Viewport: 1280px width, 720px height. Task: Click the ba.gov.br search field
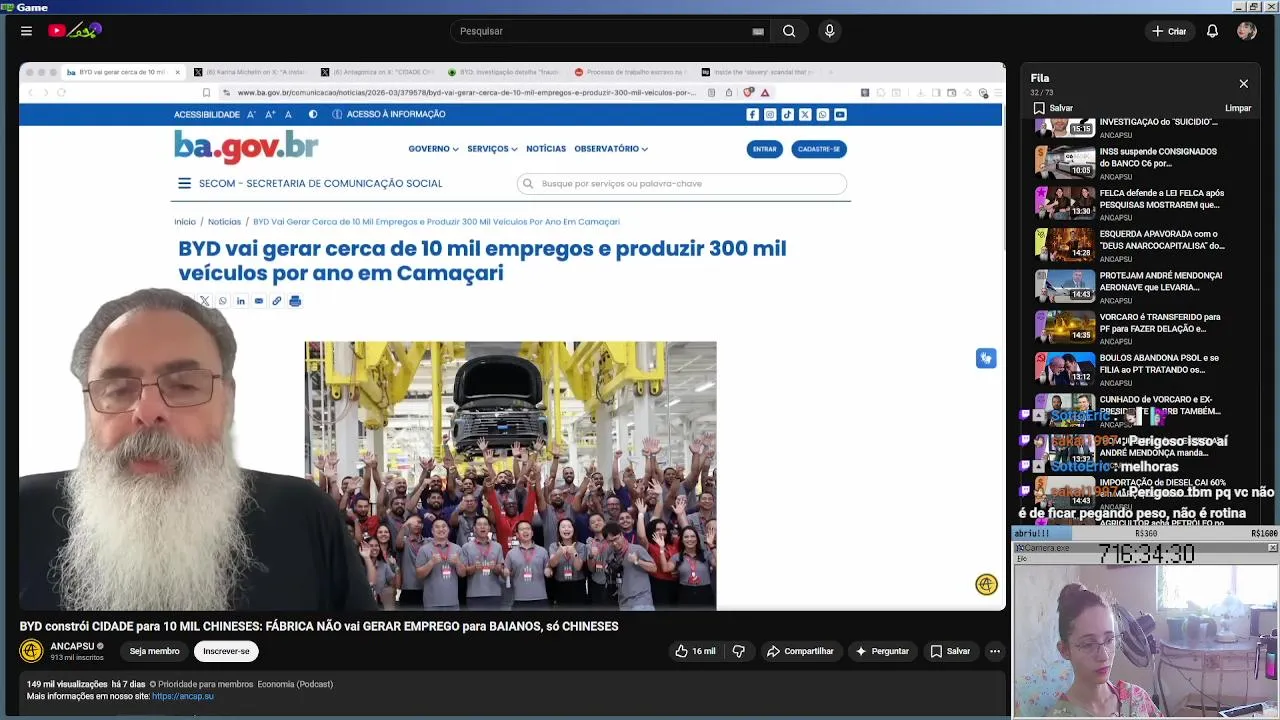point(682,183)
